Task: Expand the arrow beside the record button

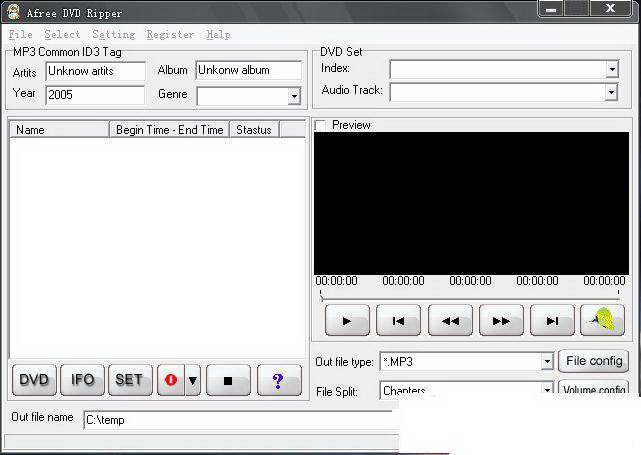Action: point(193,380)
